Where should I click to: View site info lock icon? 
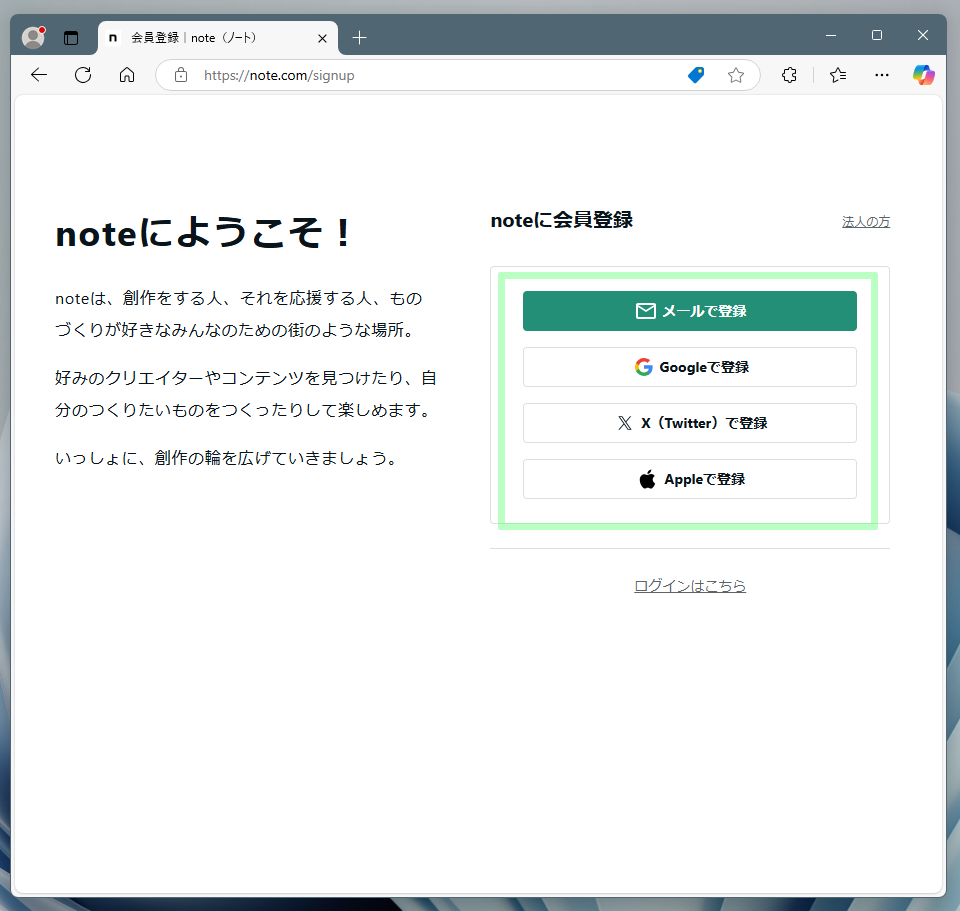(181, 75)
